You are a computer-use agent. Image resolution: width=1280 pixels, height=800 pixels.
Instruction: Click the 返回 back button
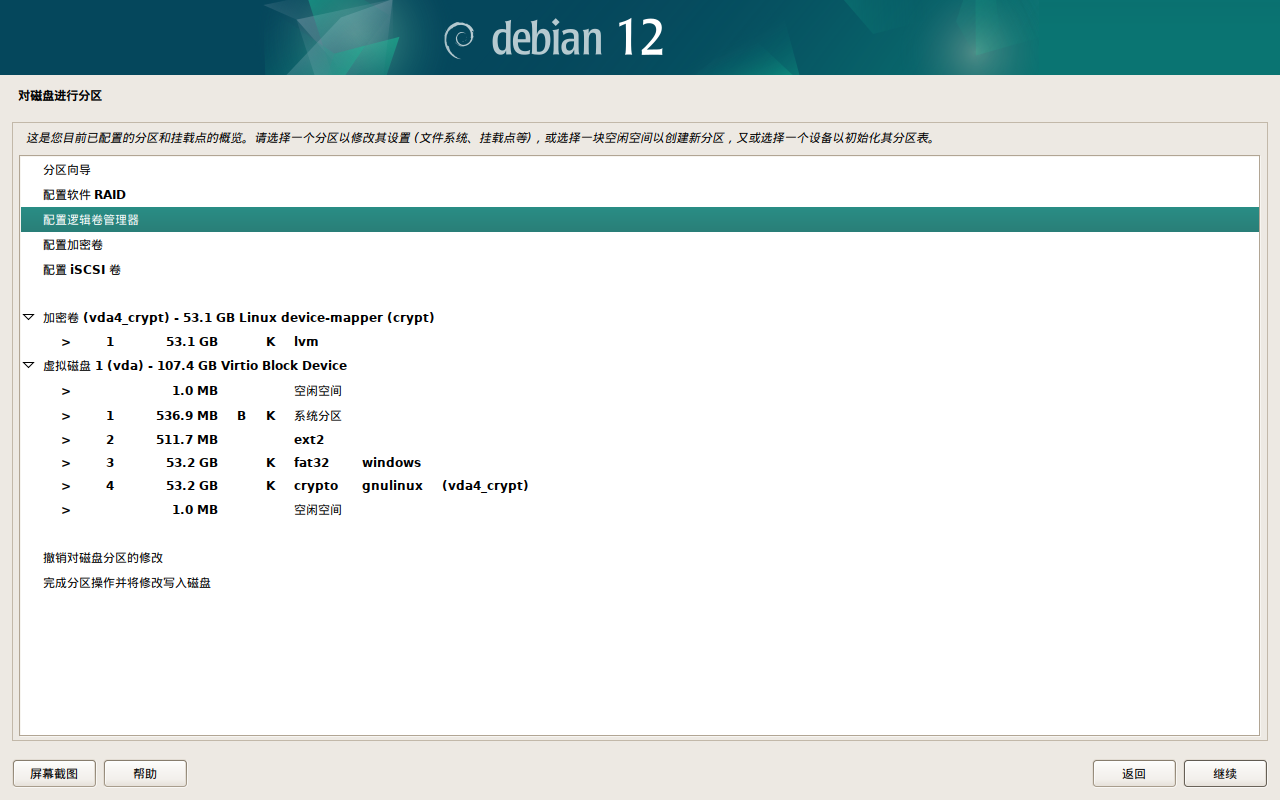(1134, 773)
